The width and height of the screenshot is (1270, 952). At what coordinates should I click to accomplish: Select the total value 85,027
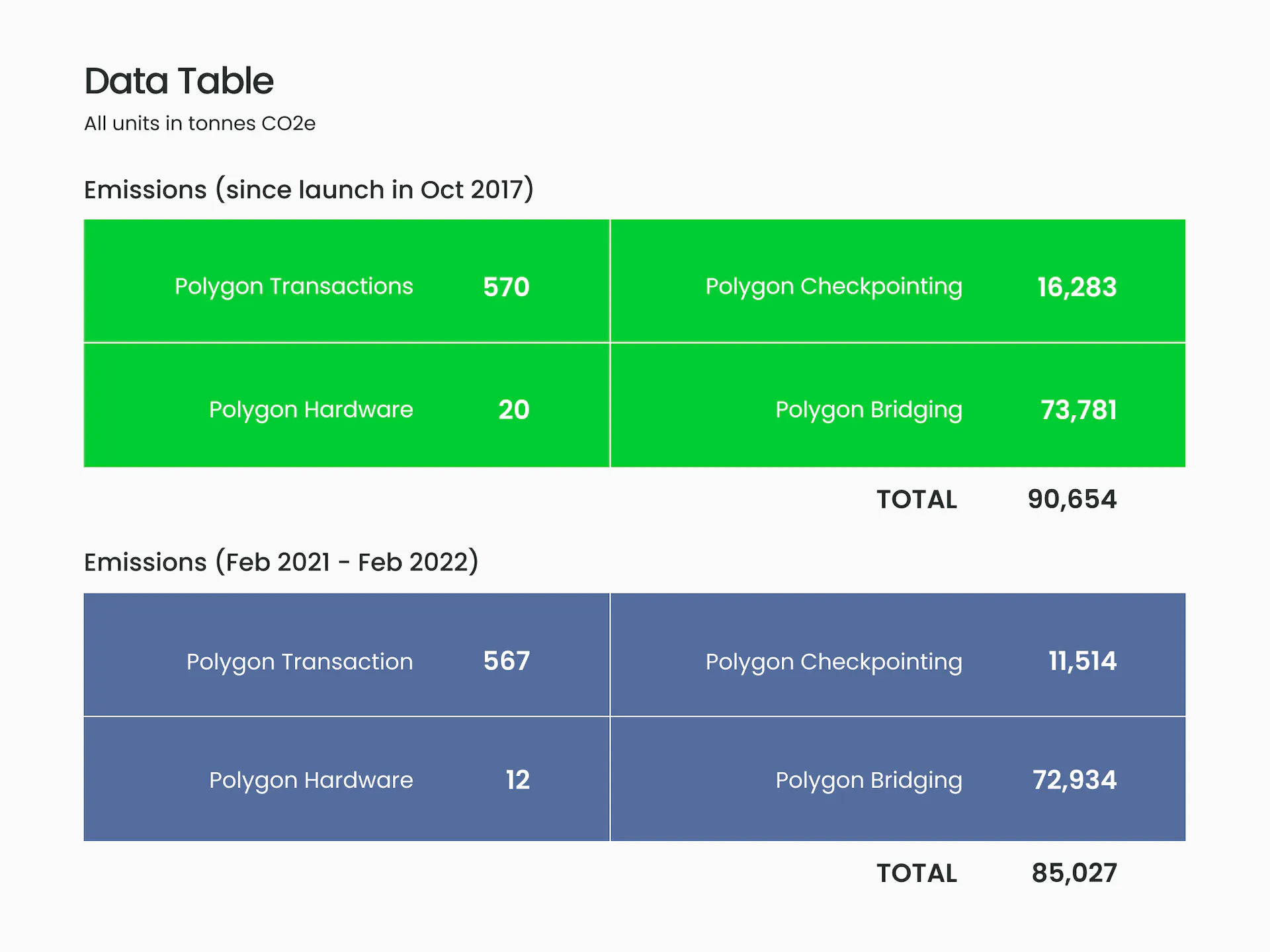click(1074, 873)
